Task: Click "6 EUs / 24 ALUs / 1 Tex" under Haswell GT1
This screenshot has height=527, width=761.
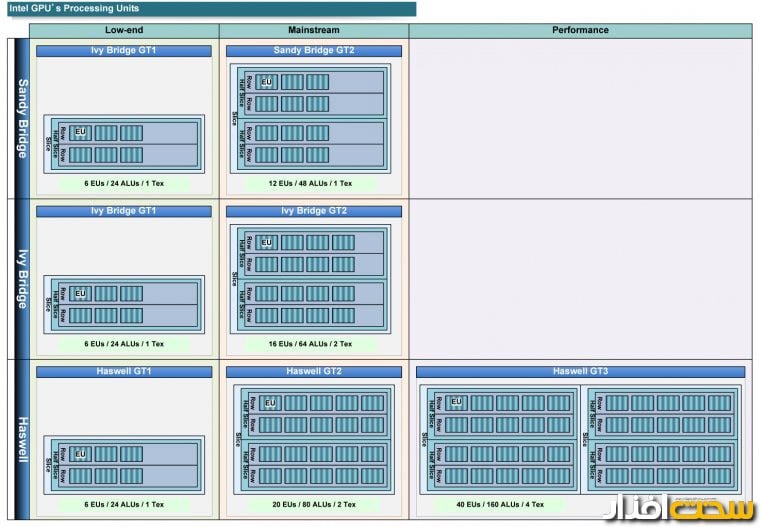Action: pos(124,505)
